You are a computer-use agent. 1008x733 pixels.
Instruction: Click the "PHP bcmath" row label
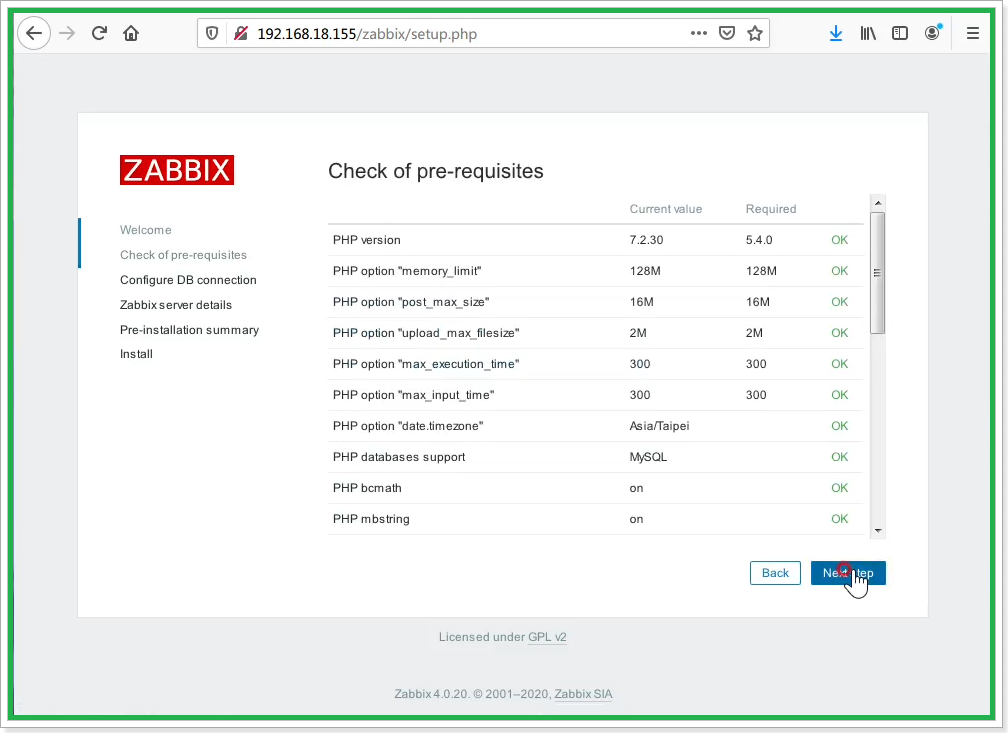(x=367, y=488)
